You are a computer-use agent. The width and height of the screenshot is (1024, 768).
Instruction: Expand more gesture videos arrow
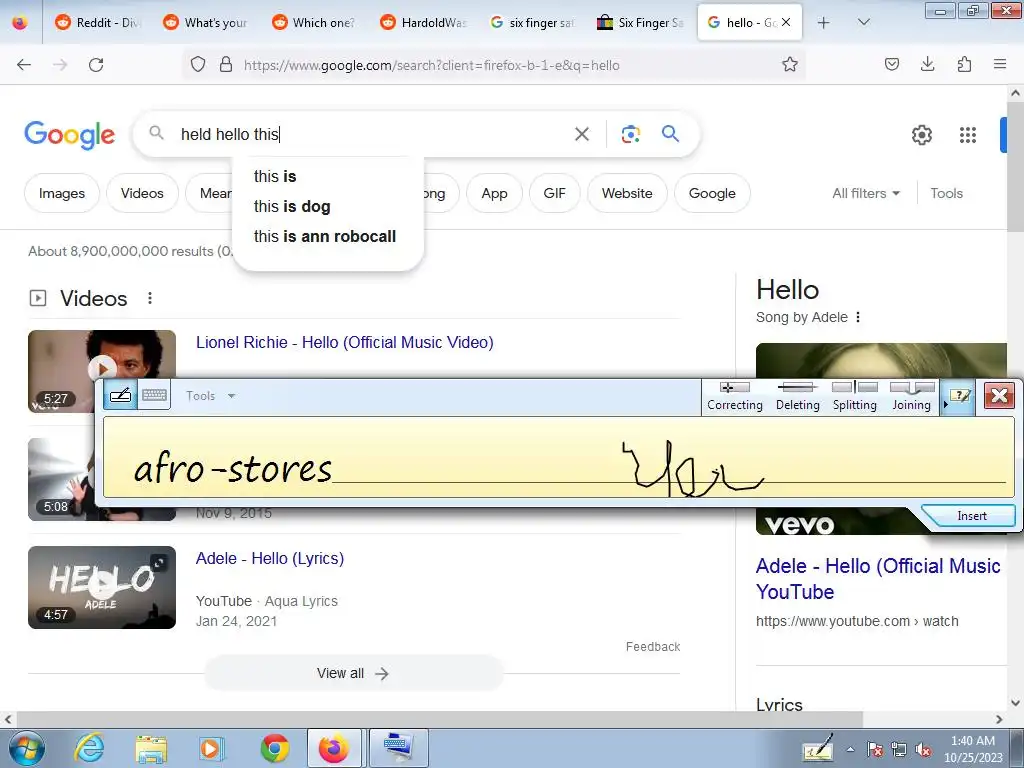click(x=945, y=405)
